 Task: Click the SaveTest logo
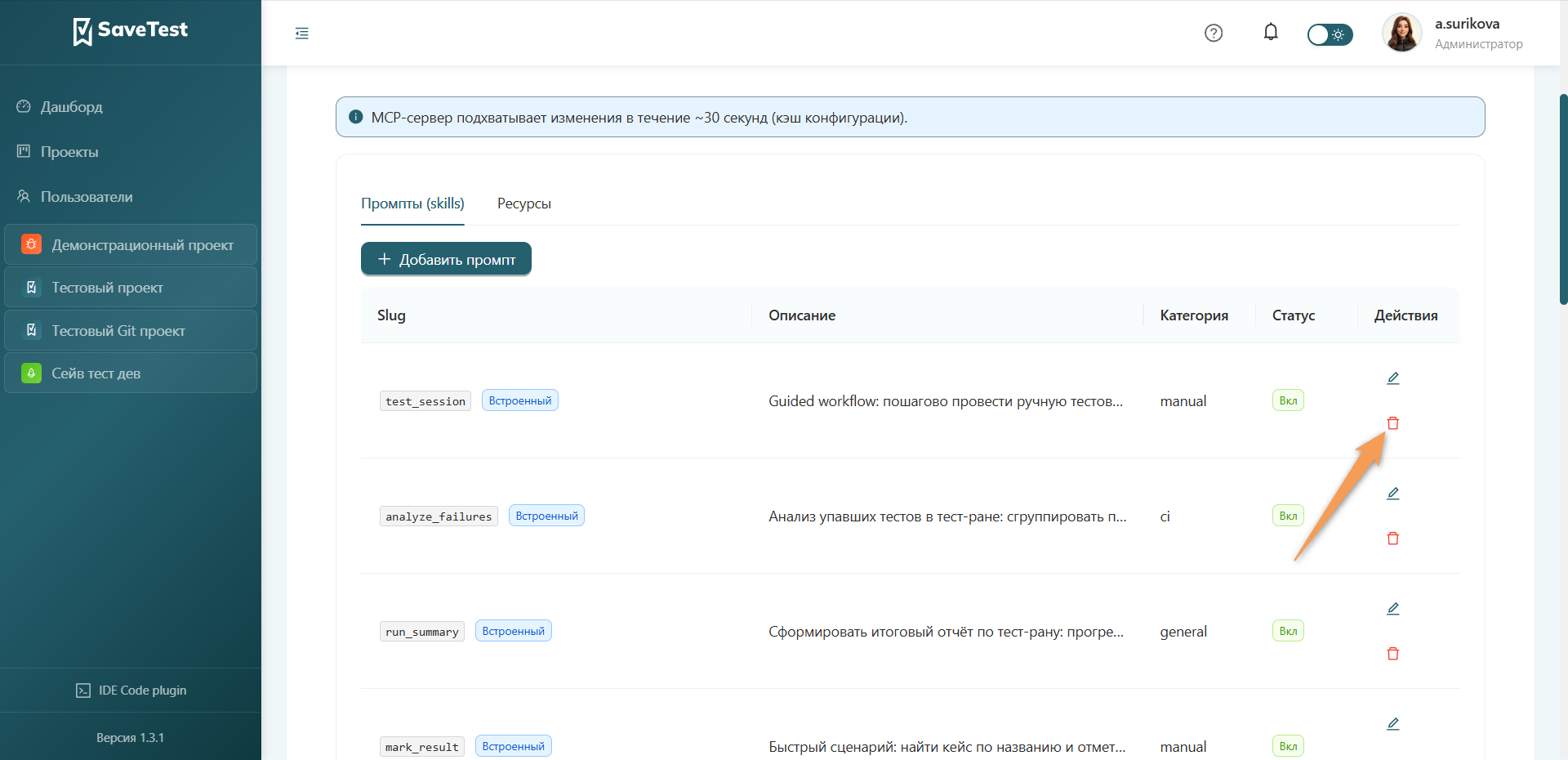131,31
